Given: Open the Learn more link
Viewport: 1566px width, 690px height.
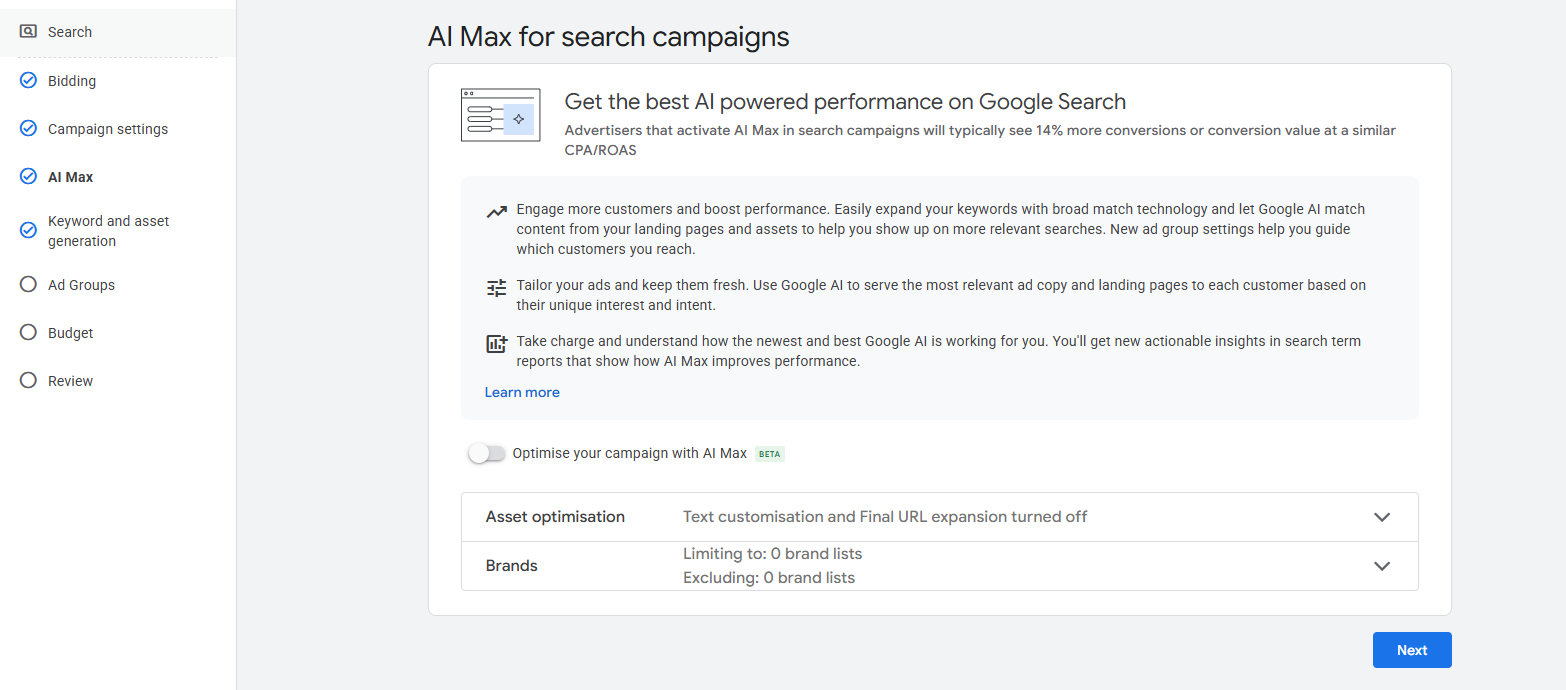Looking at the screenshot, I should [522, 392].
